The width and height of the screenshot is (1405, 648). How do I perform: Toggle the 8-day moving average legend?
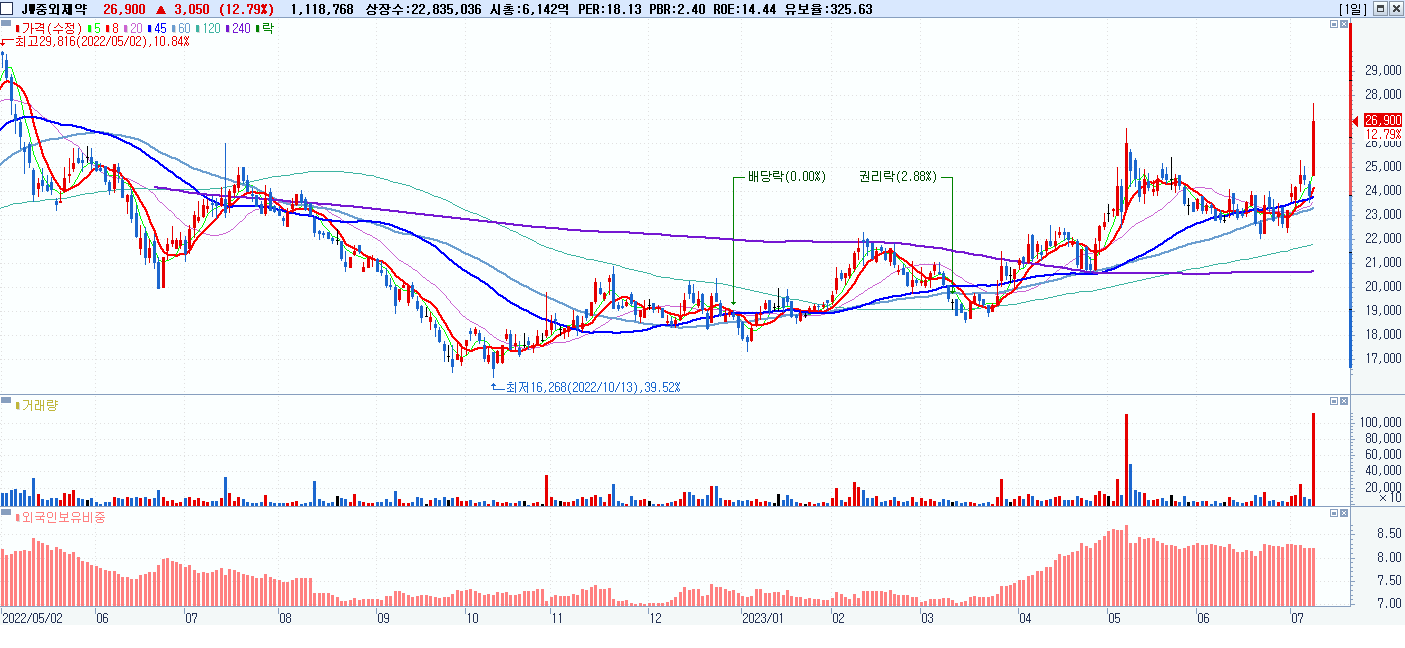(x=111, y=29)
